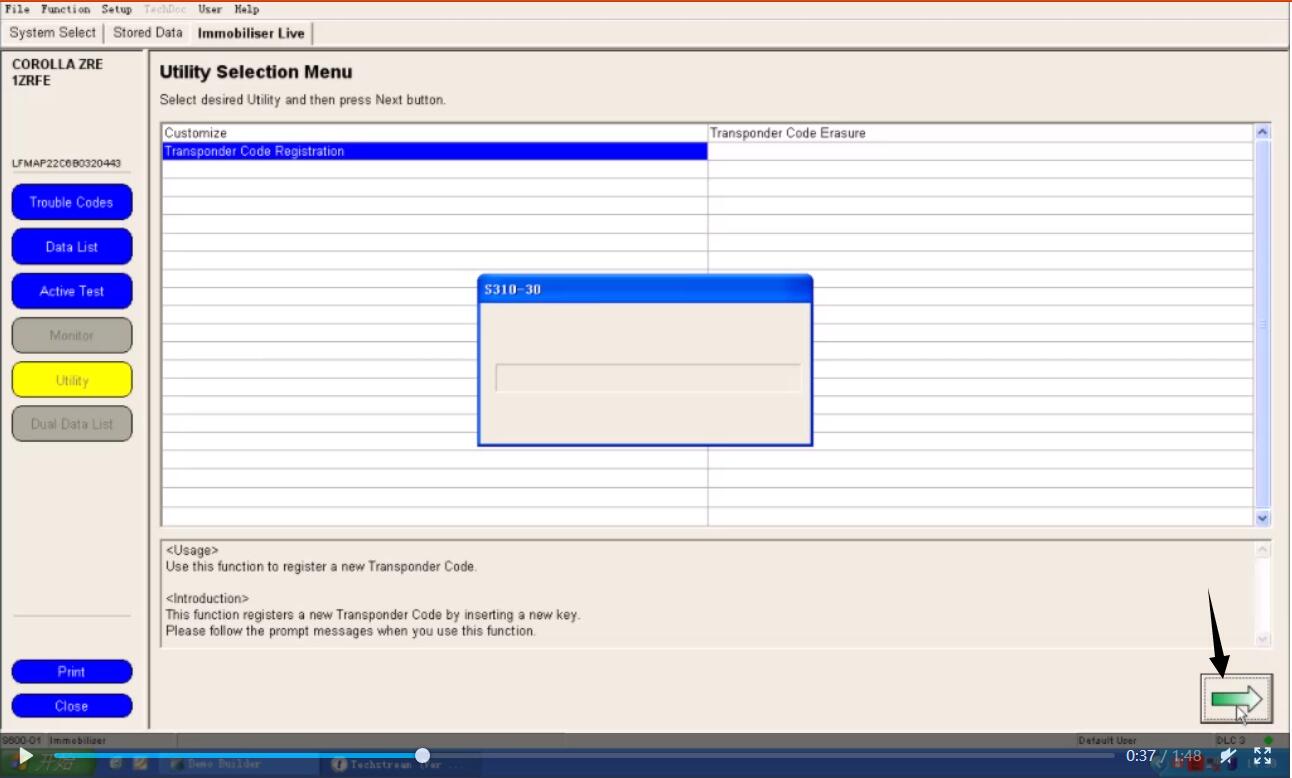Click the yellow Utility button
Viewport: 1292px width, 778px height.
pyautogui.click(x=72, y=380)
